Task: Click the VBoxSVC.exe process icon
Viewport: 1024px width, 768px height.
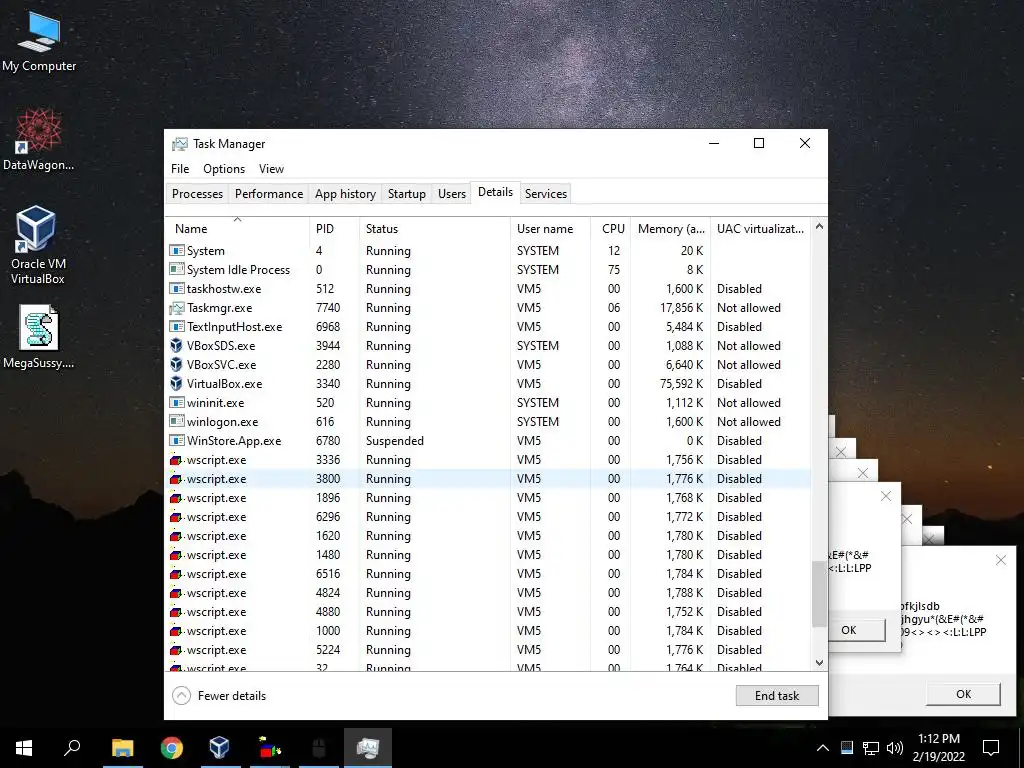Action: 176,364
